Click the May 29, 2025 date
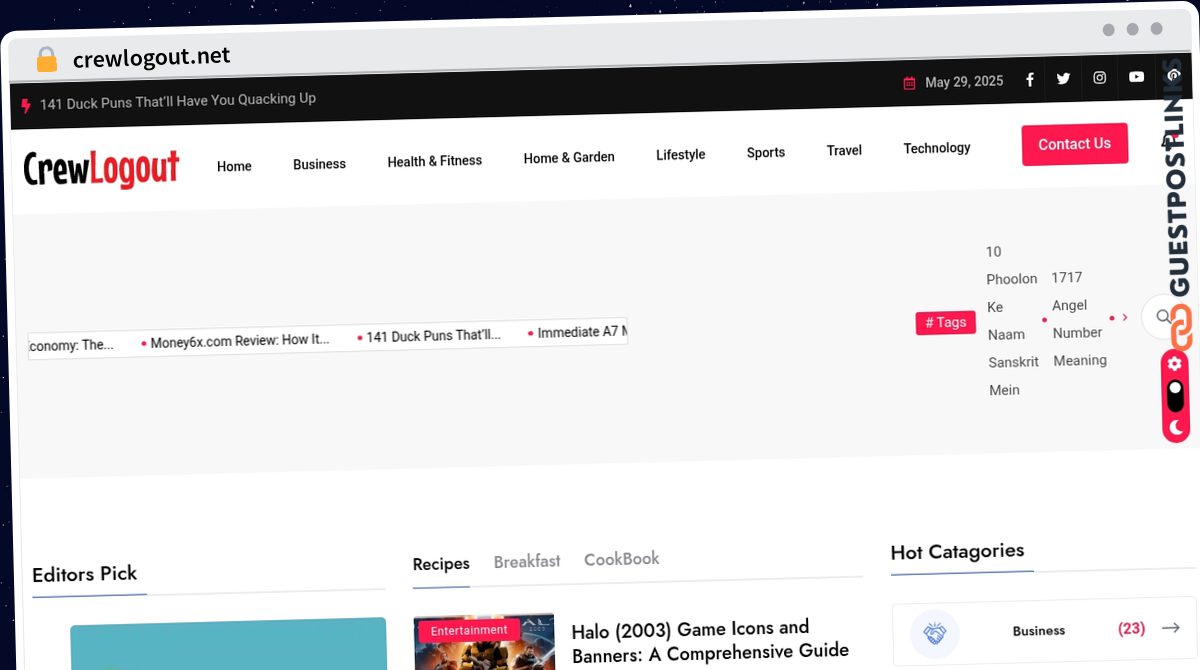Image resolution: width=1200 pixels, height=670 pixels. pos(964,82)
